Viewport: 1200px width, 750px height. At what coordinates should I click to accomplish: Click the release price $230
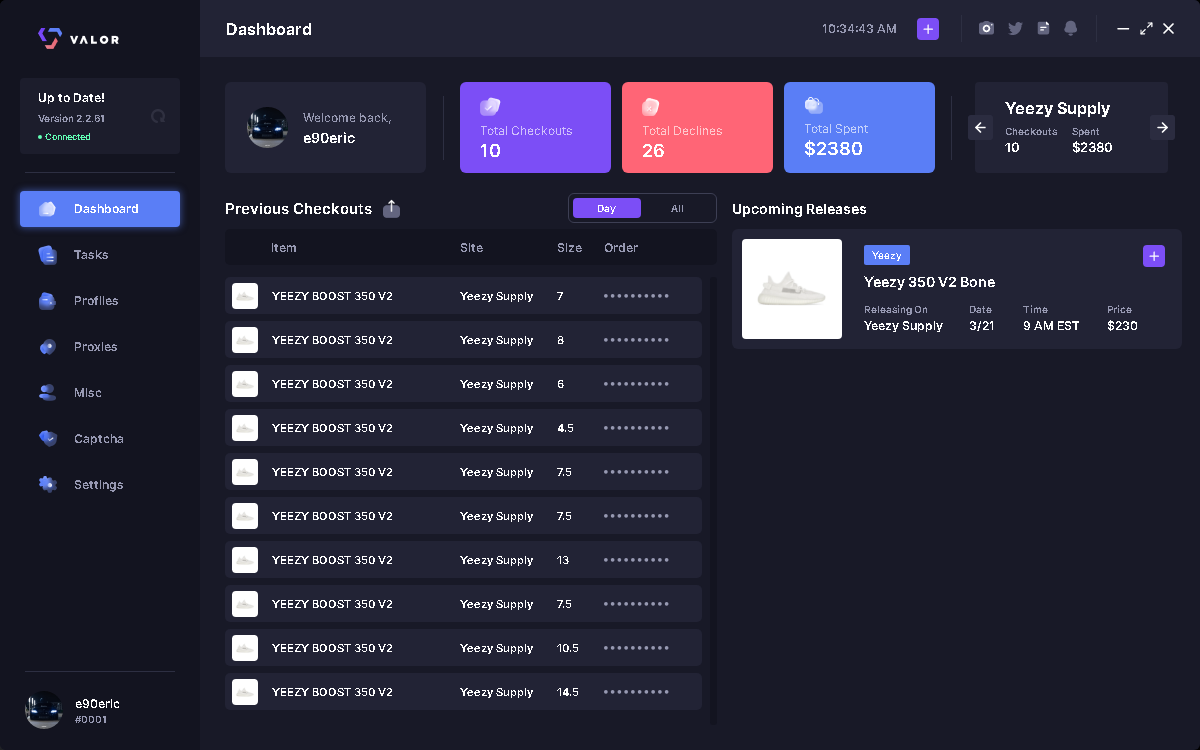pos(1122,326)
